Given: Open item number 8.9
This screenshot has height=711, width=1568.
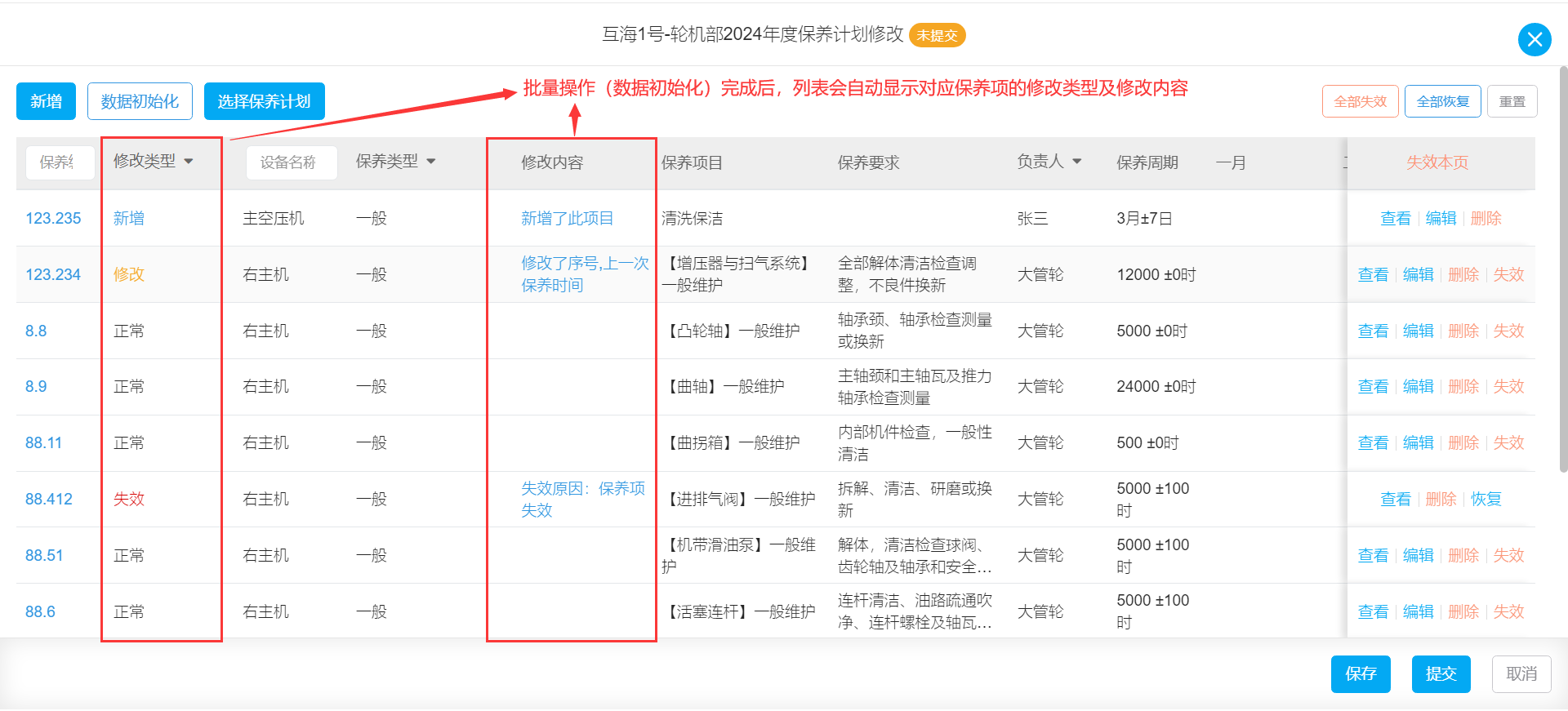Looking at the screenshot, I should pos(36,386).
